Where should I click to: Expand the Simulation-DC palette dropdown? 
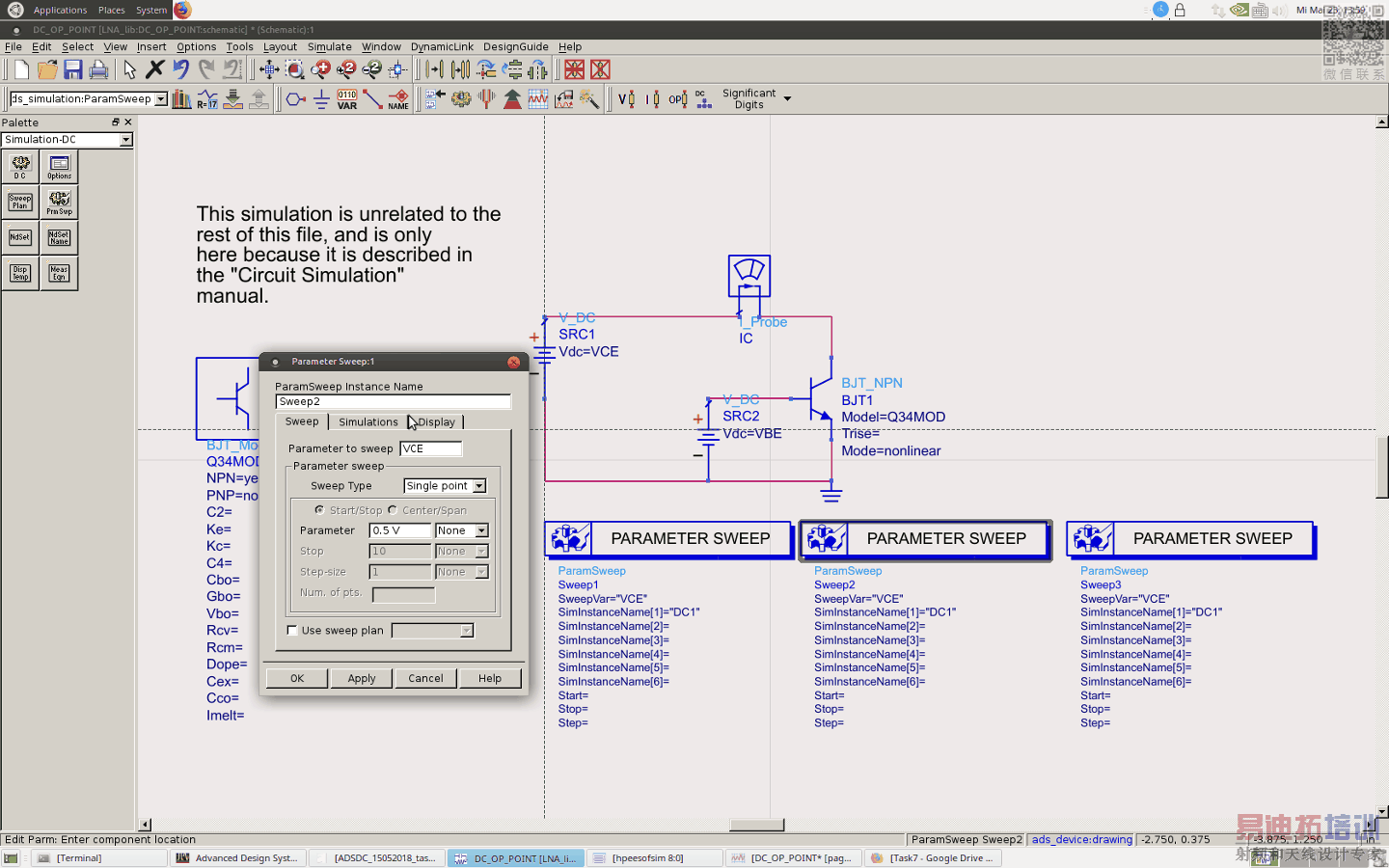coord(125,140)
